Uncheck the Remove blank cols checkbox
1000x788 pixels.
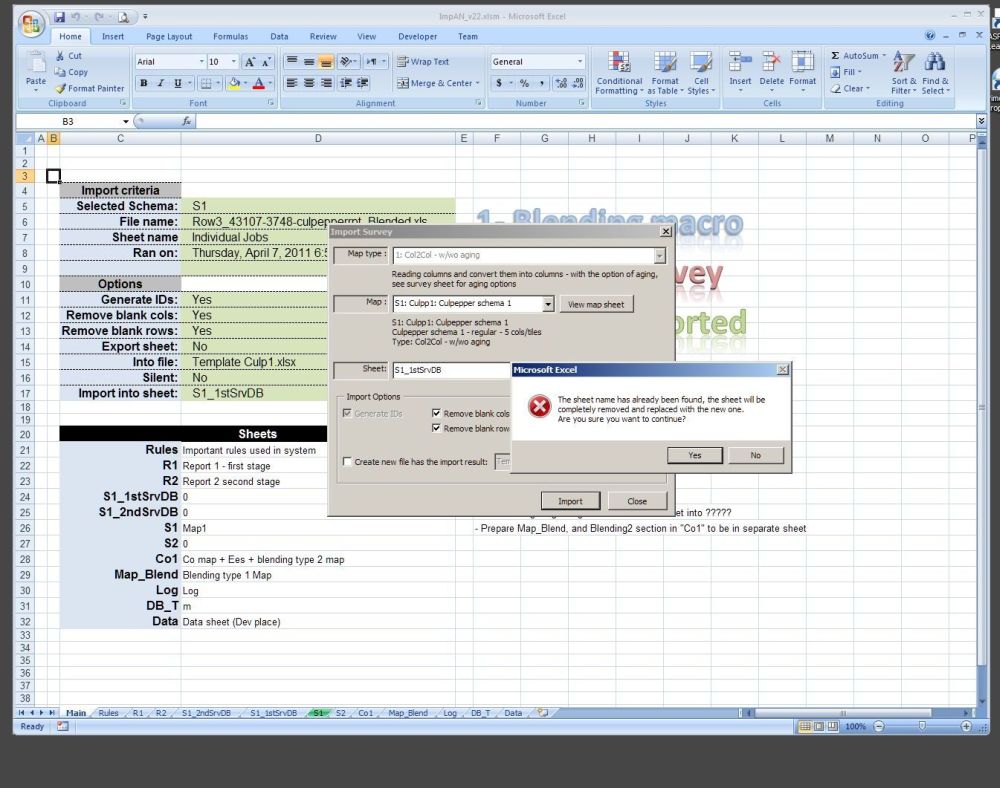click(x=437, y=413)
